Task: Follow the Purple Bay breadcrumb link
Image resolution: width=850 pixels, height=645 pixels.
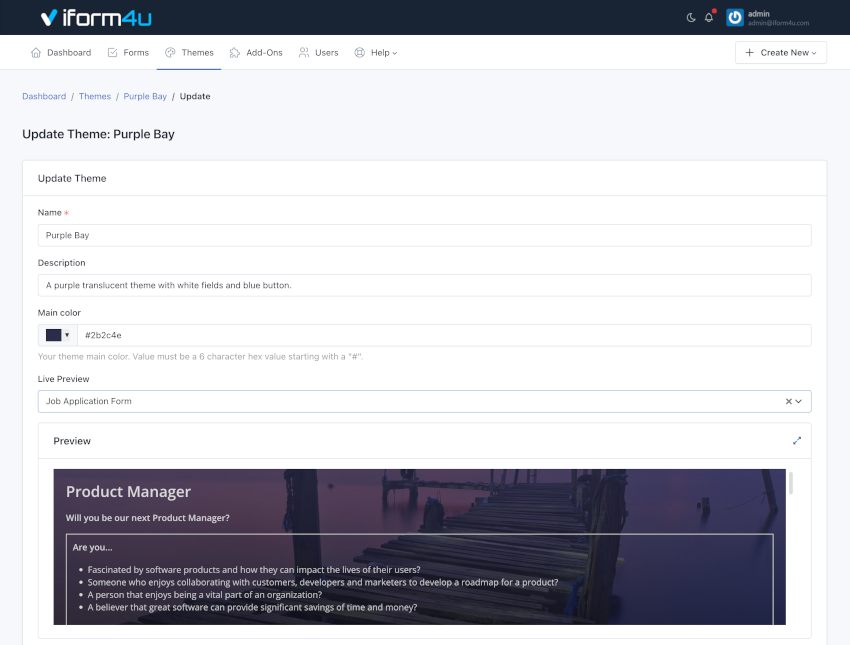Action: [x=144, y=96]
